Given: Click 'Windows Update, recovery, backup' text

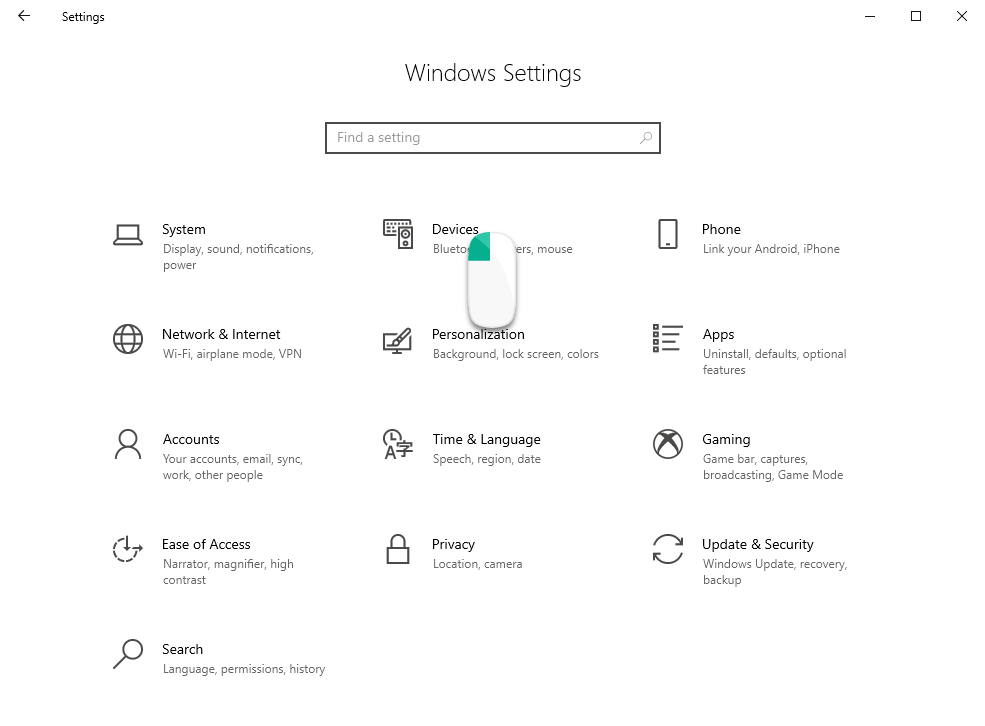Looking at the screenshot, I should pos(775,572).
